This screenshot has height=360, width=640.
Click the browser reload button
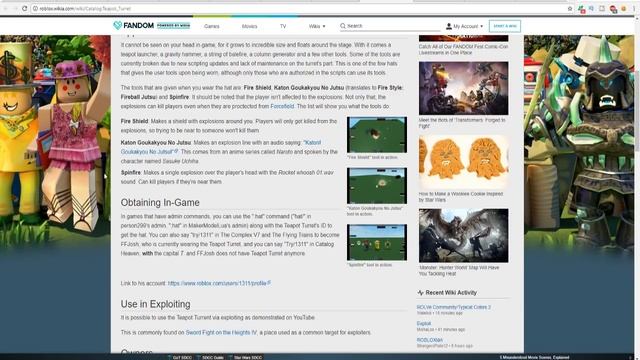pyautogui.click(x=24, y=8)
